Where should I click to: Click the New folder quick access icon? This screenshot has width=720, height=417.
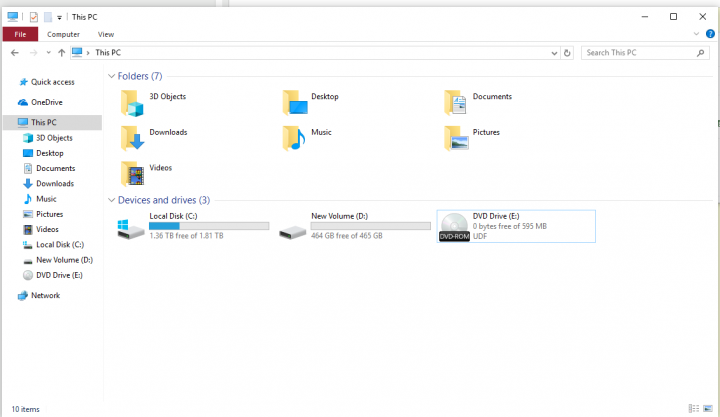48,17
